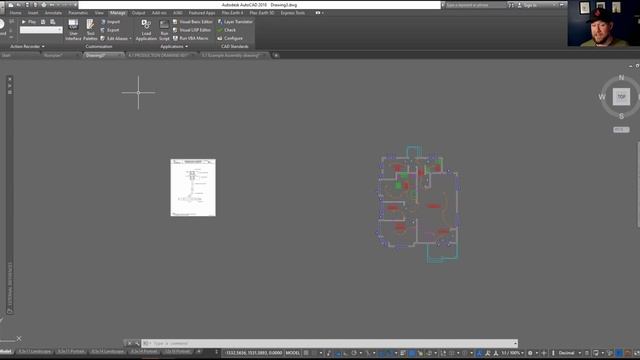Switch to the Output ribbon tab

(x=138, y=13)
